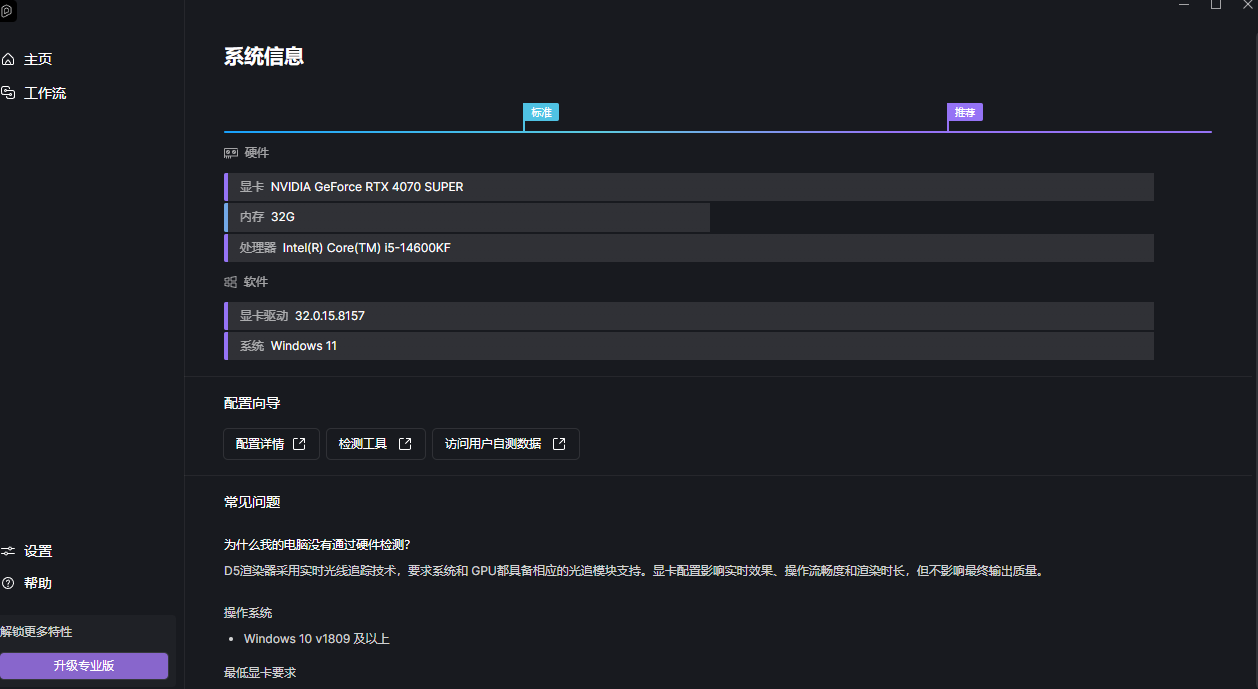Launch the 检测工具 link button
Image resolution: width=1258 pixels, height=689 pixels.
pyautogui.click(x=375, y=444)
